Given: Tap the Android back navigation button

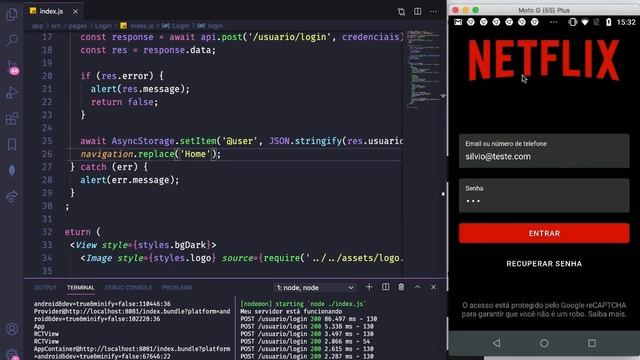Looking at the screenshot, I should point(496,343).
